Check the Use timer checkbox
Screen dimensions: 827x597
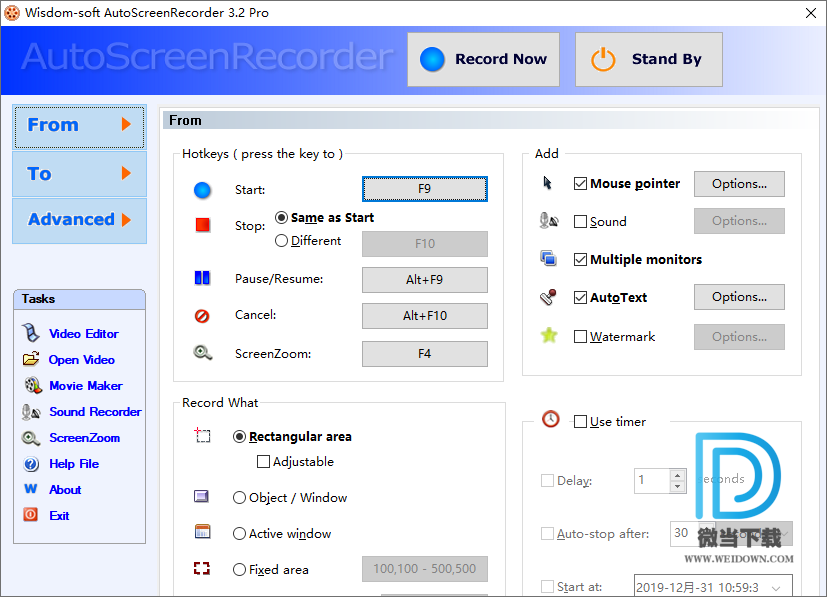580,421
